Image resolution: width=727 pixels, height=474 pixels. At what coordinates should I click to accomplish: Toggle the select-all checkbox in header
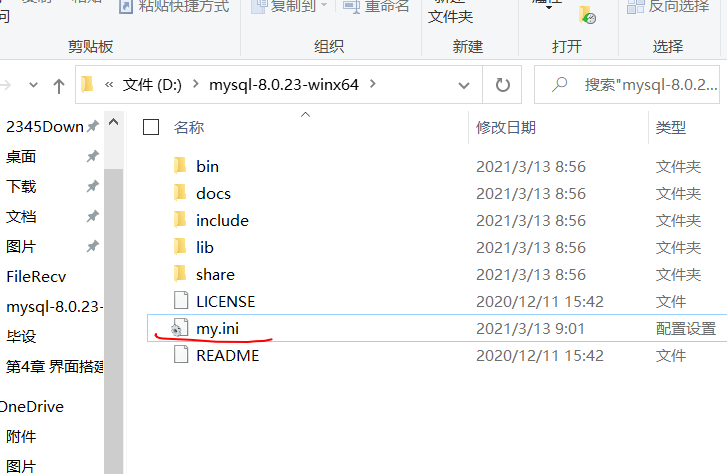151,127
